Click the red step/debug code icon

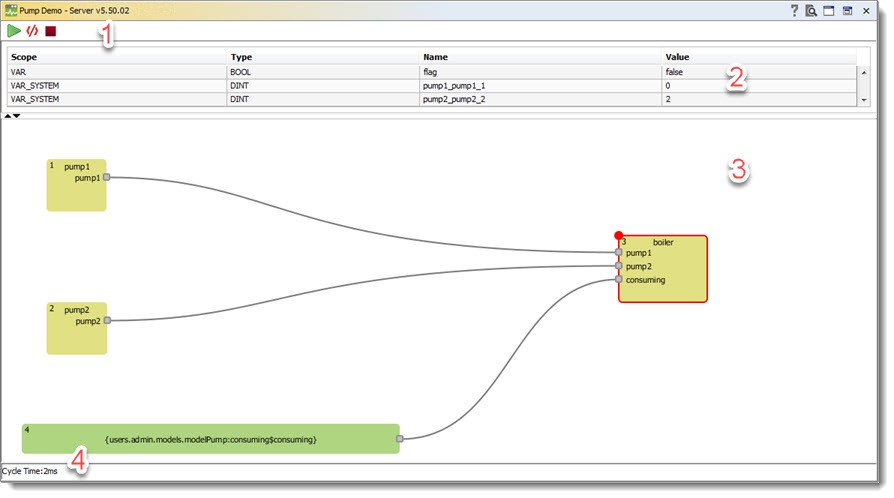coord(32,31)
